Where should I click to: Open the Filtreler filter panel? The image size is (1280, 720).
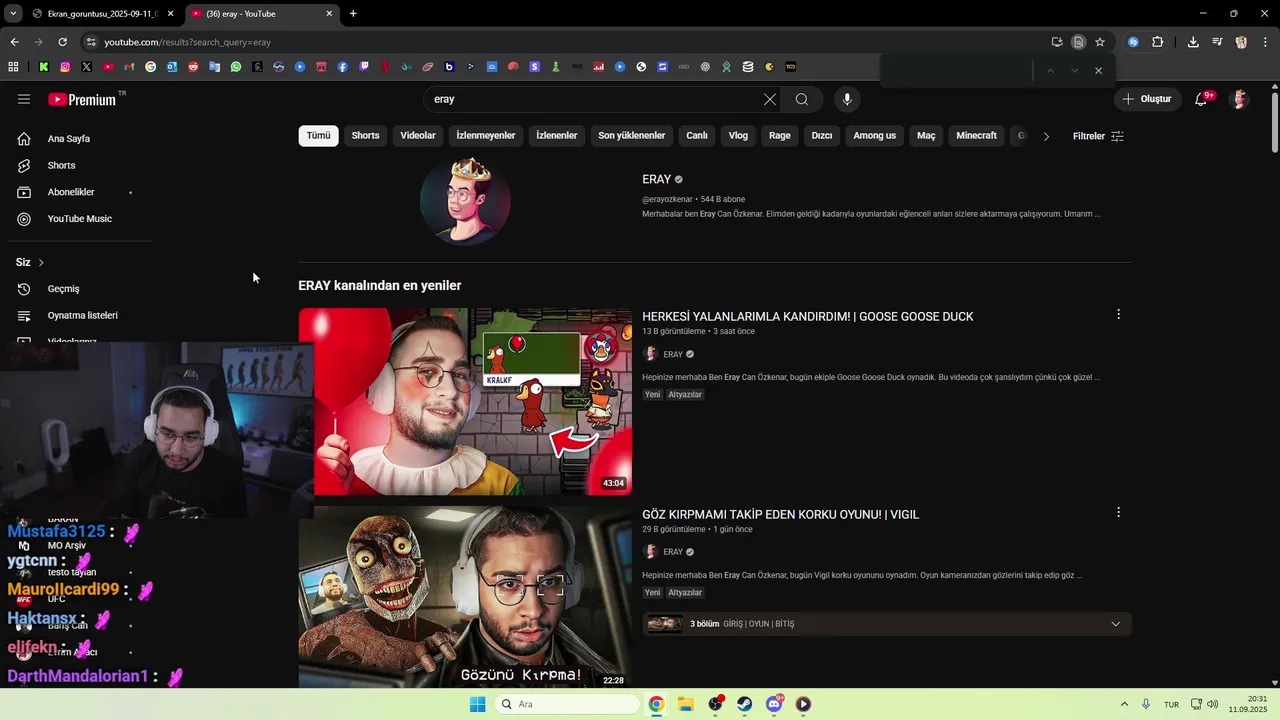coord(1098,136)
